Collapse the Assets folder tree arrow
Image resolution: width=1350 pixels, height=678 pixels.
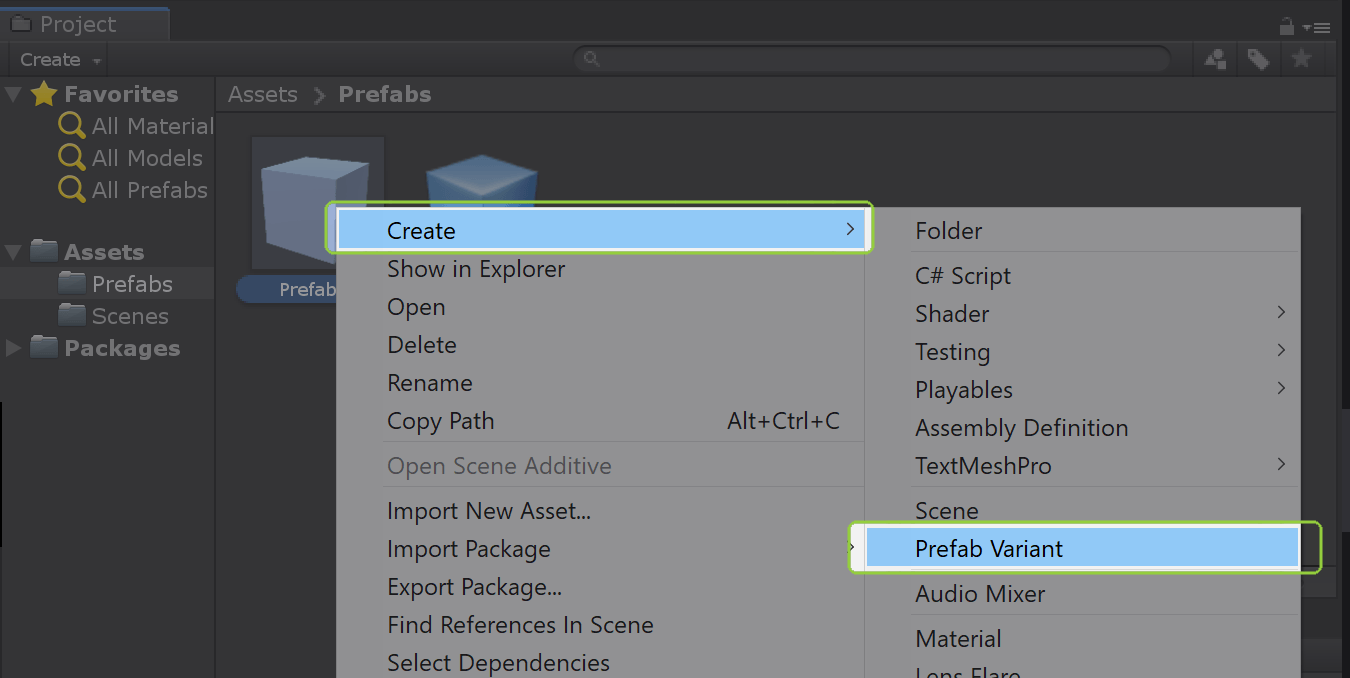[13, 252]
